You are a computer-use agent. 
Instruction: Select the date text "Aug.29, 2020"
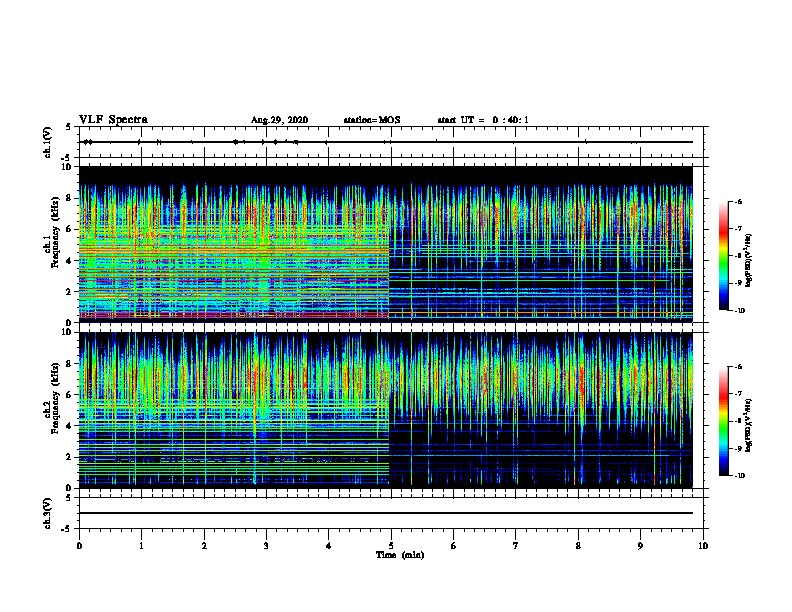click(279, 120)
